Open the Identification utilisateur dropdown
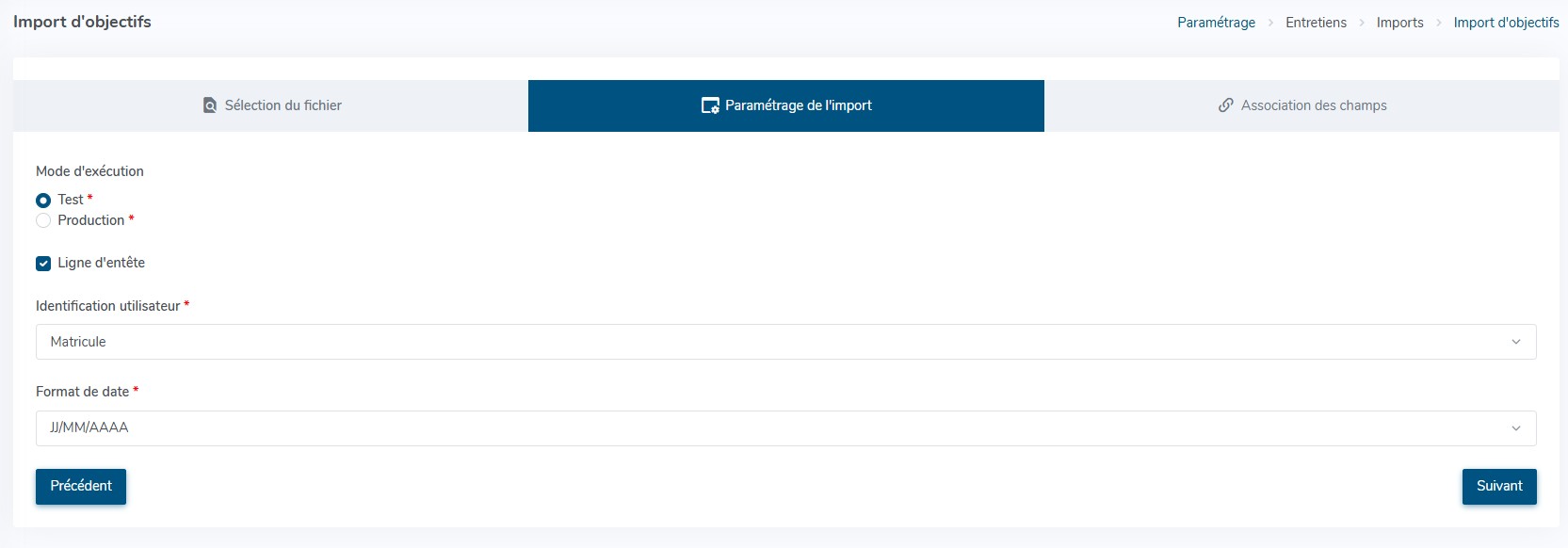This screenshot has width=1568, height=548. pyautogui.click(x=785, y=342)
